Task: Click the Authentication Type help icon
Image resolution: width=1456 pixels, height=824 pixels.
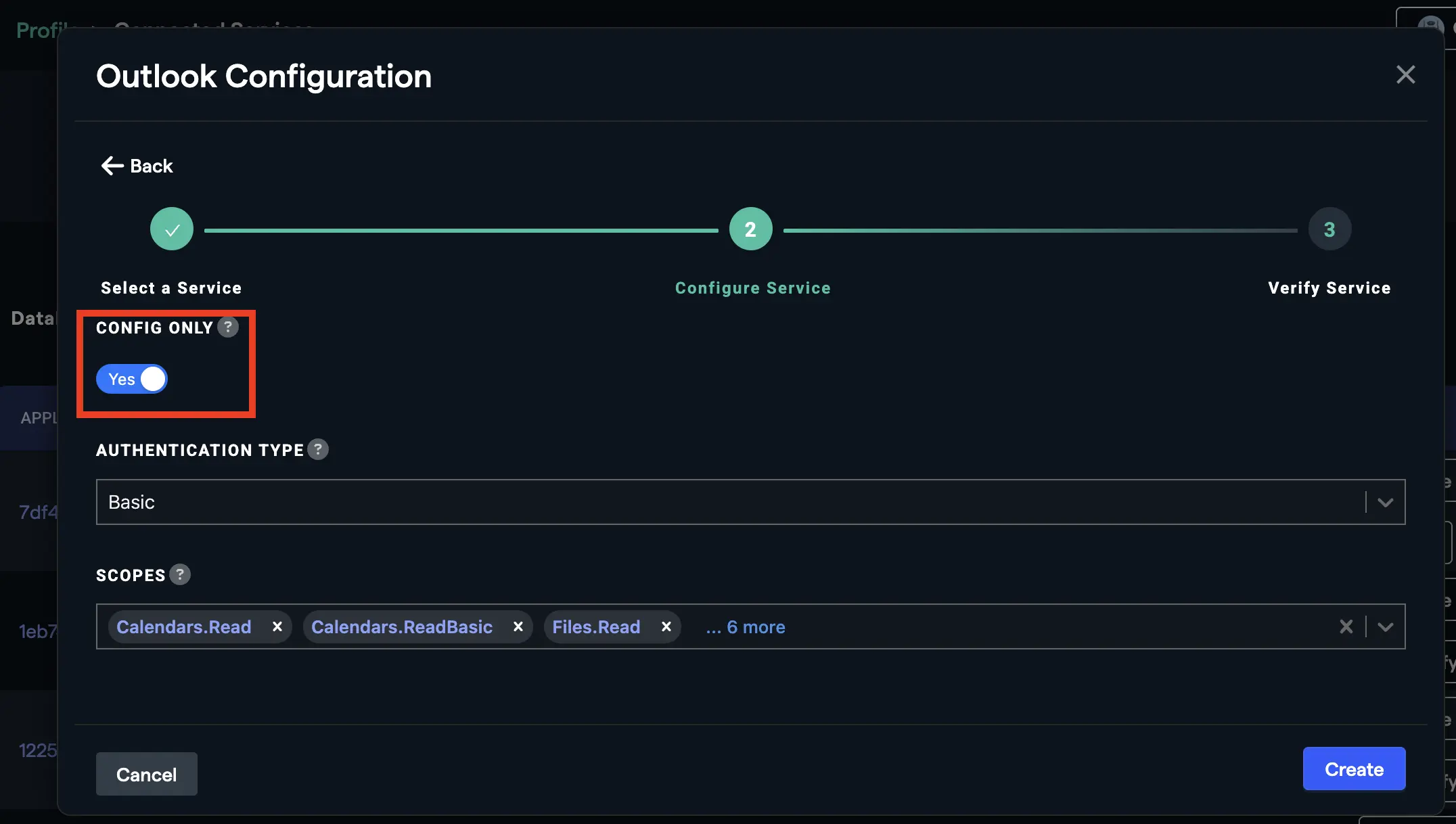Action: (318, 450)
